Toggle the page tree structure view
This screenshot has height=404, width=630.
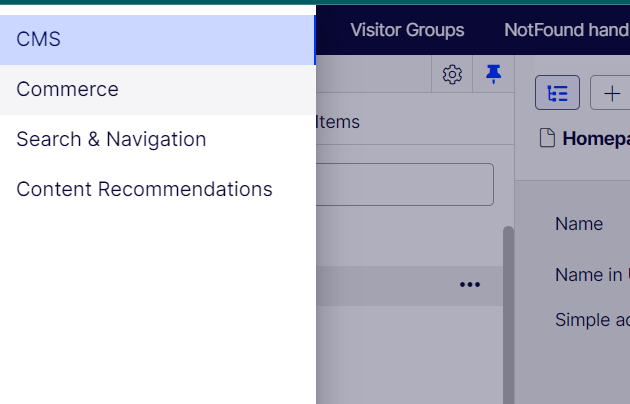pyautogui.click(x=557, y=94)
